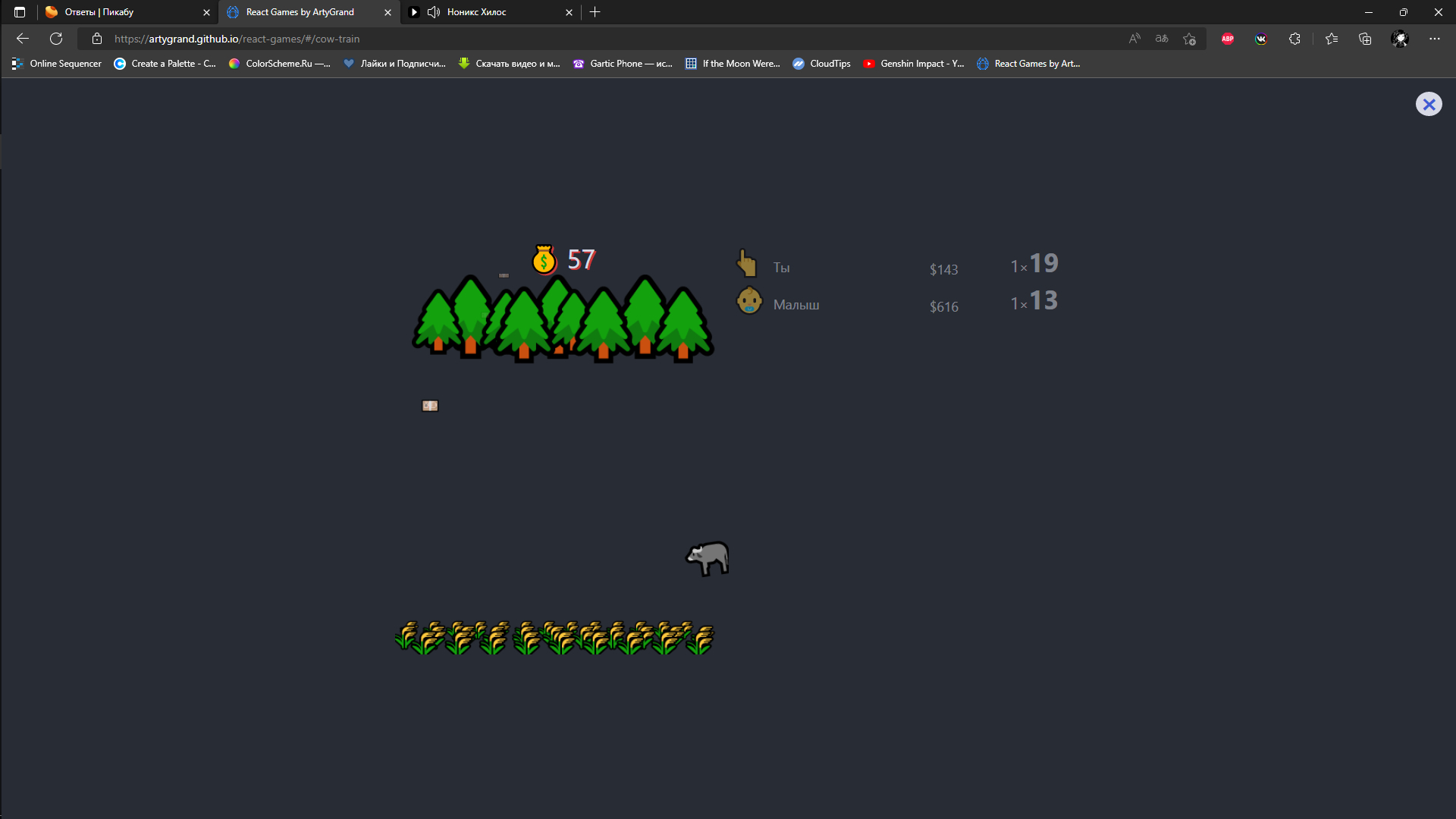Open Gartic Phone bookmark
This screenshot has height=819, width=1456.
(x=623, y=64)
